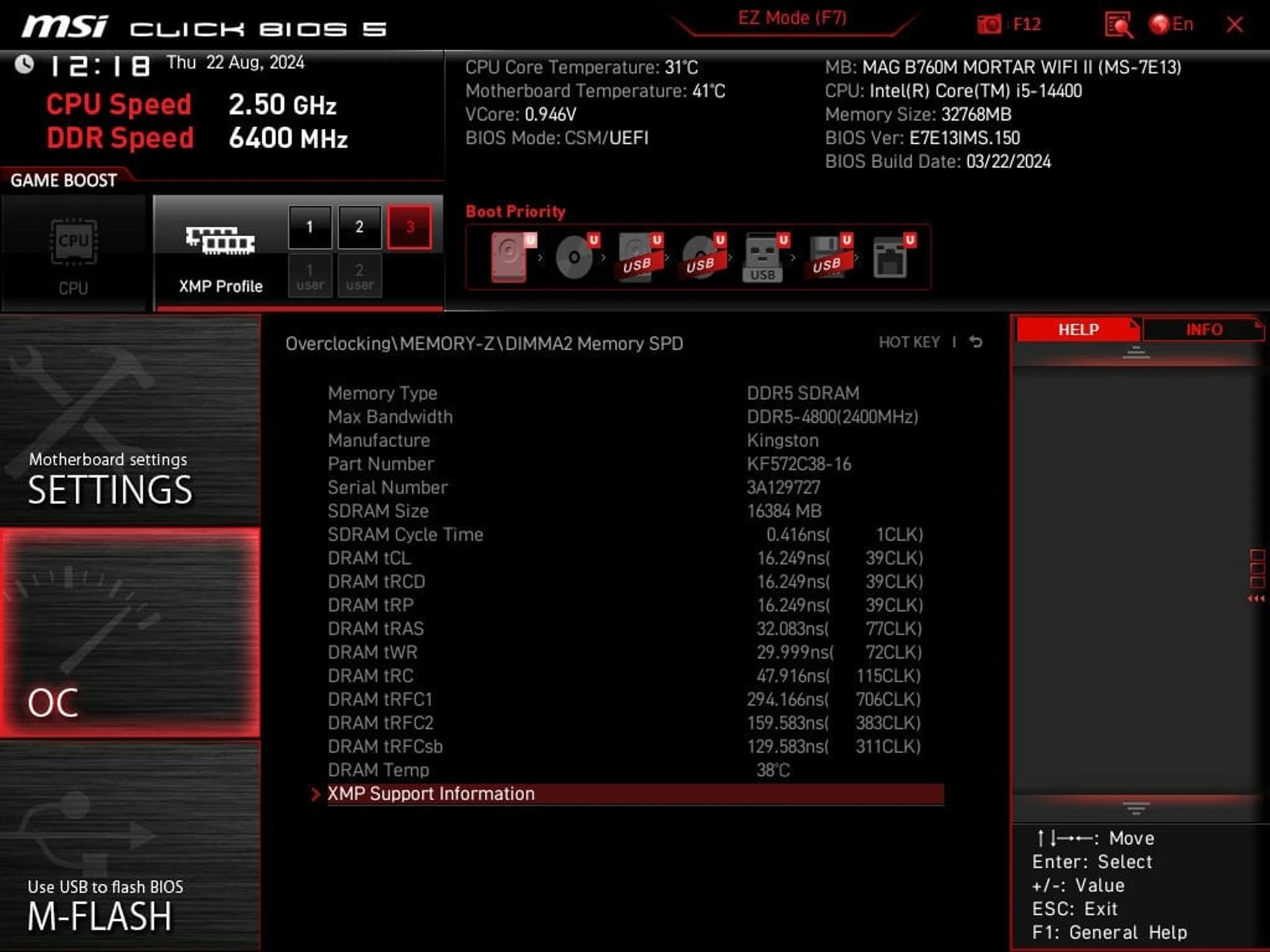The image size is (1270, 952).
Task: Click the BIOS Ver E7E13IMS.150 text
Action: pyautogui.click(x=923, y=138)
